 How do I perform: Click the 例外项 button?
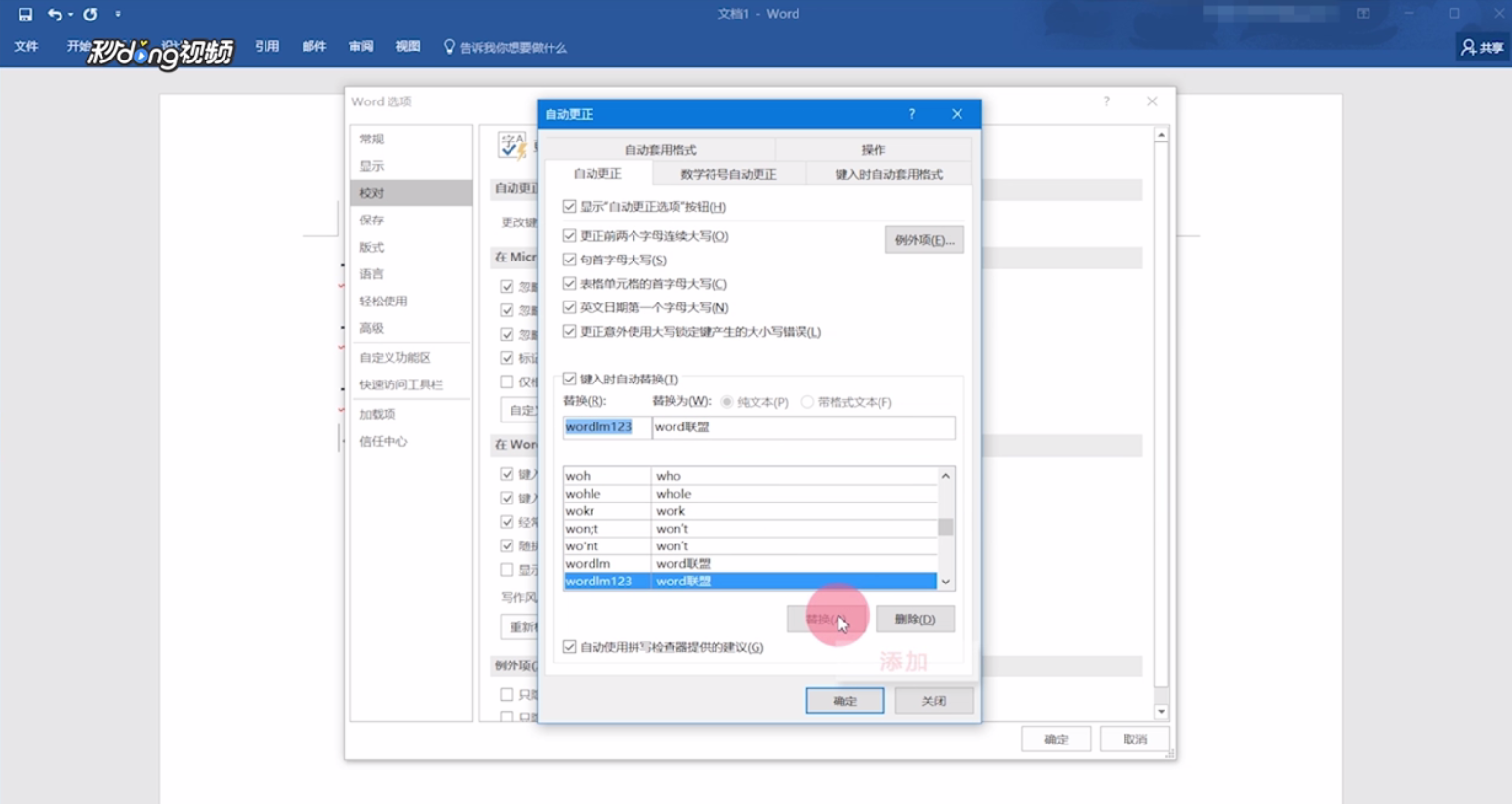[923, 239]
